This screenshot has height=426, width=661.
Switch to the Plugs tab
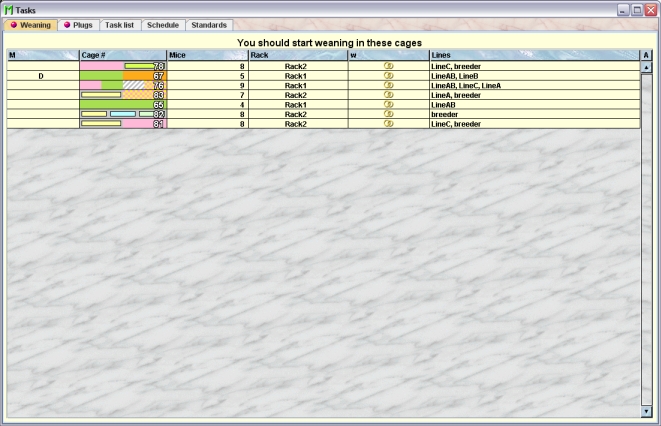77,25
